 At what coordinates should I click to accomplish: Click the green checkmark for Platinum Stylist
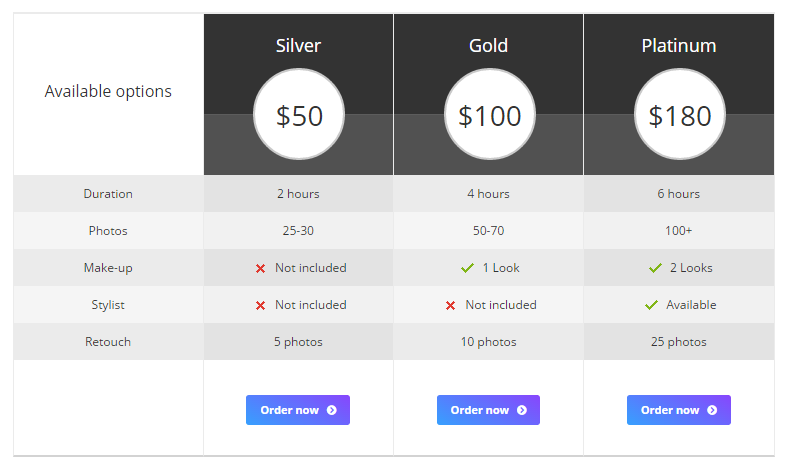click(651, 305)
